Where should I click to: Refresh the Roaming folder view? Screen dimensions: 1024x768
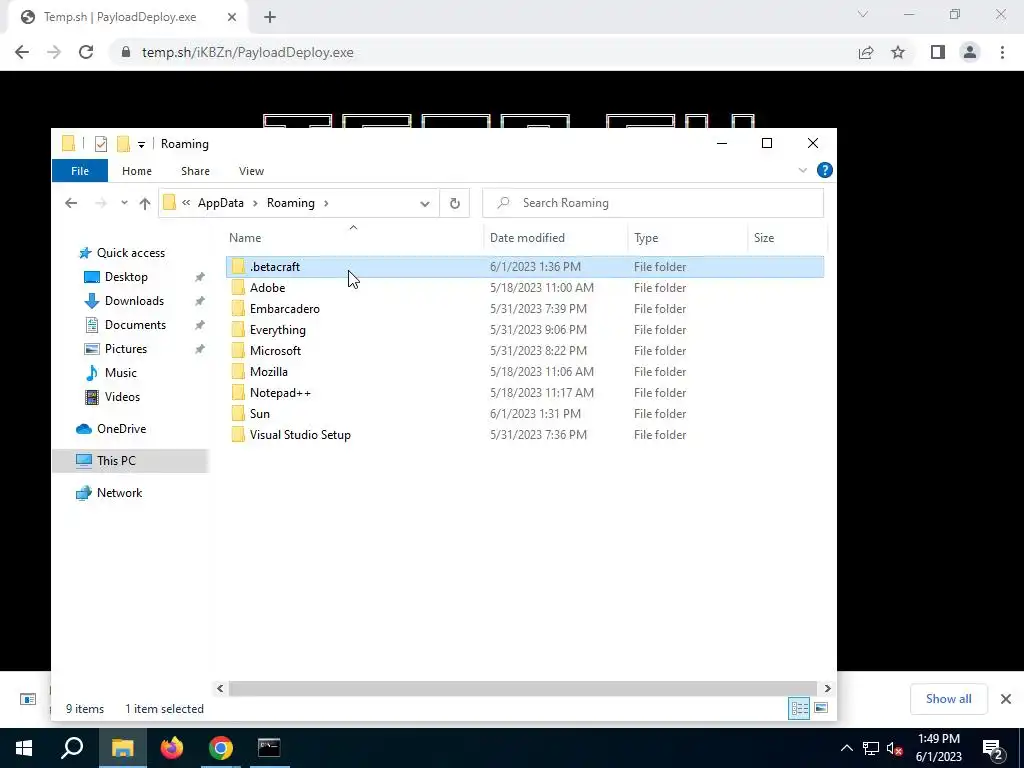(x=455, y=203)
